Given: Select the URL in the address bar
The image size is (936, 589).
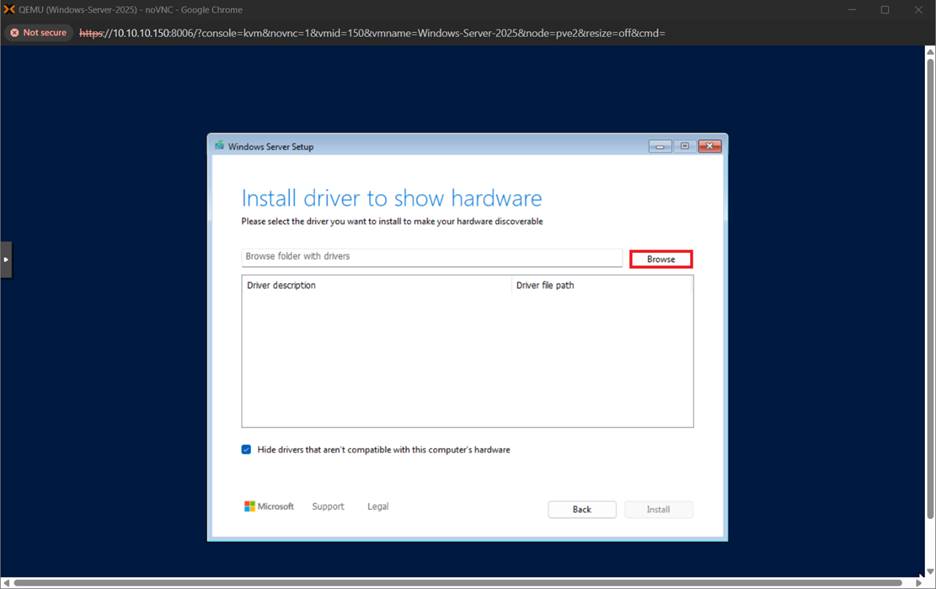Looking at the screenshot, I should pos(372,33).
